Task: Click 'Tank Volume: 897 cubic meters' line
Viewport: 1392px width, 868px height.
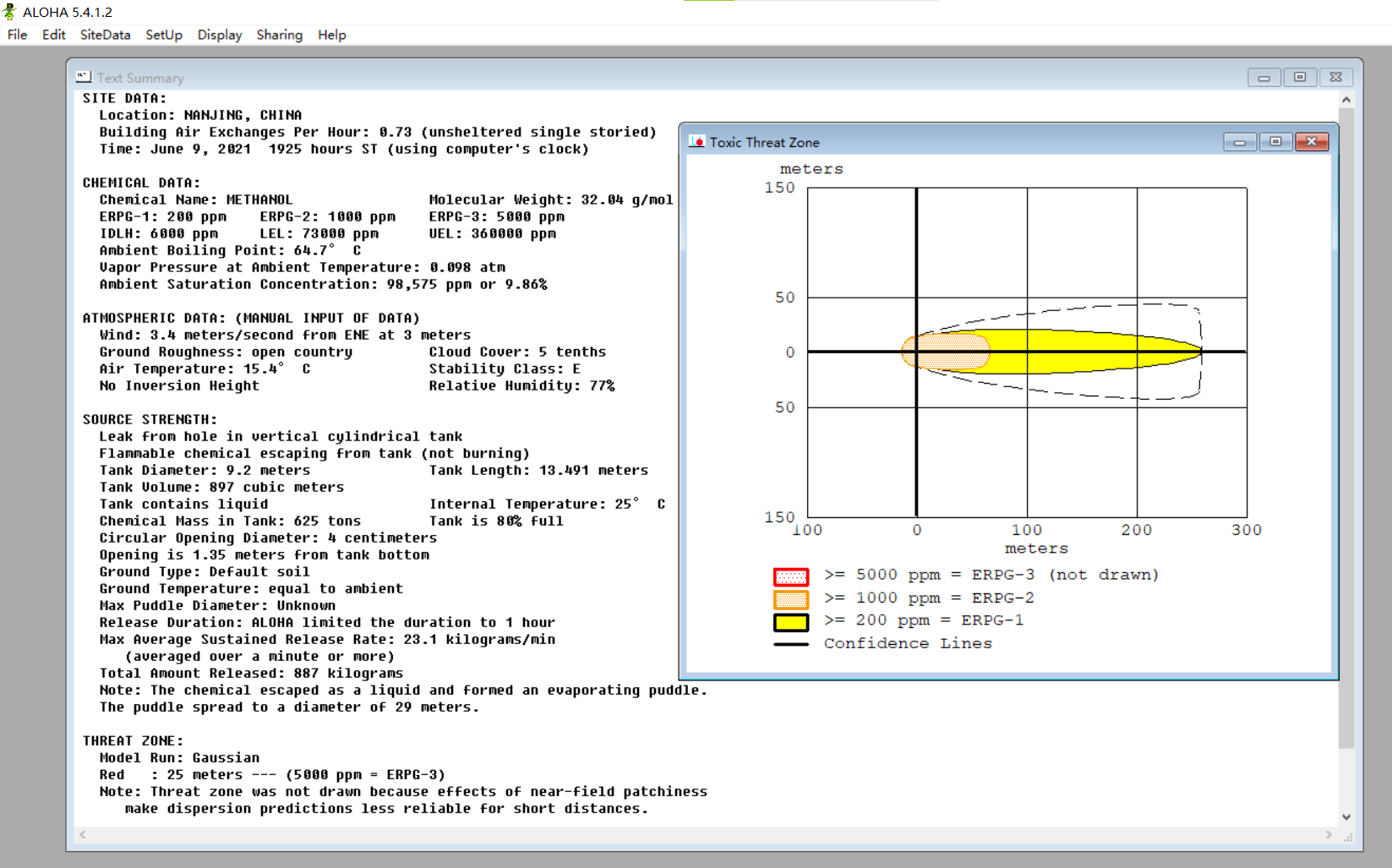Action: (221, 487)
